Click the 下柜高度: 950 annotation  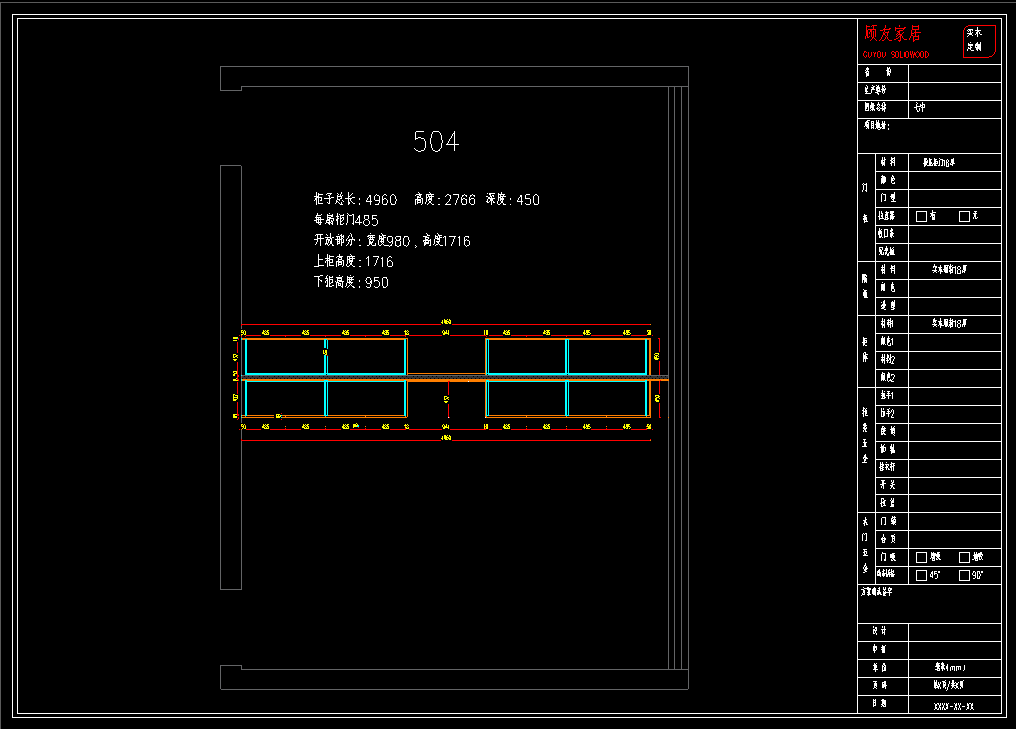(x=351, y=283)
